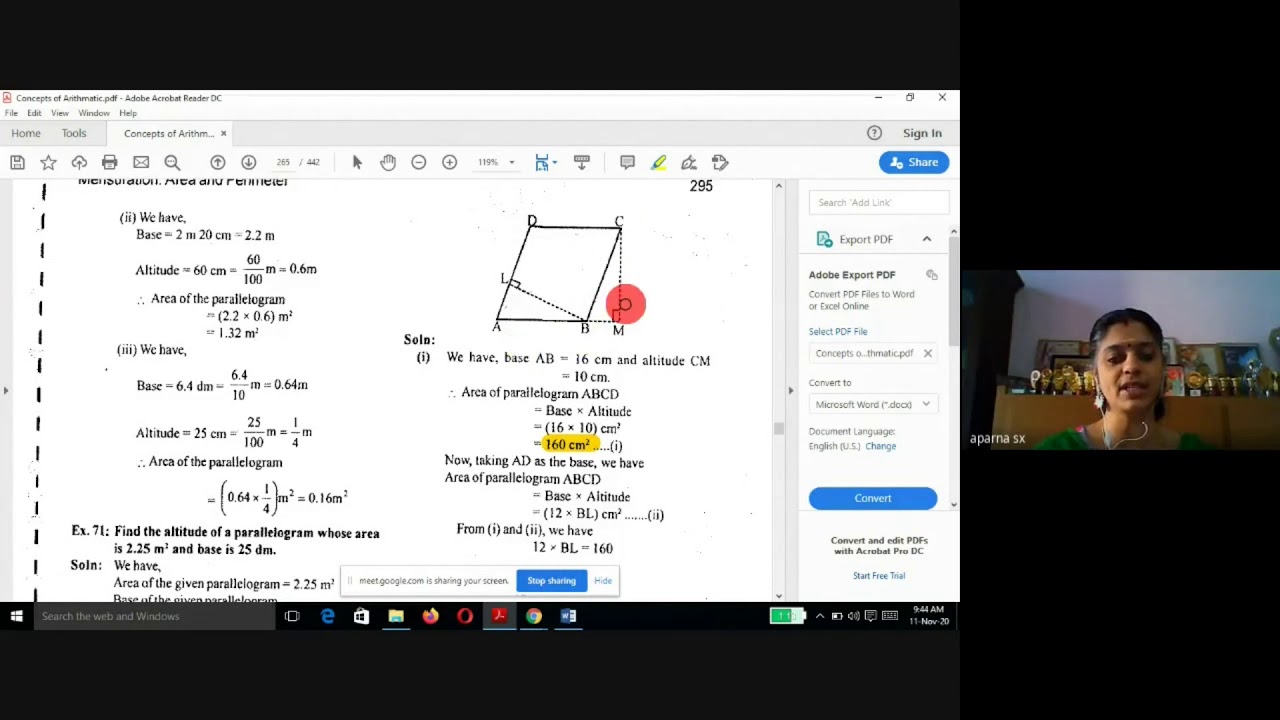Expand the left navigation pane arrow
The width and height of the screenshot is (1280, 720).
point(6,391)
